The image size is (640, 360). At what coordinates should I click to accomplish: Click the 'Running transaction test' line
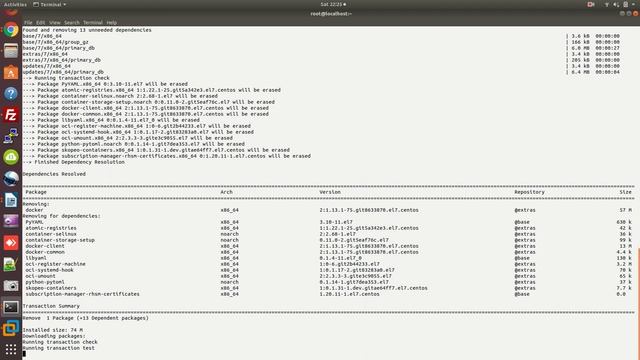tap(58, 348)
